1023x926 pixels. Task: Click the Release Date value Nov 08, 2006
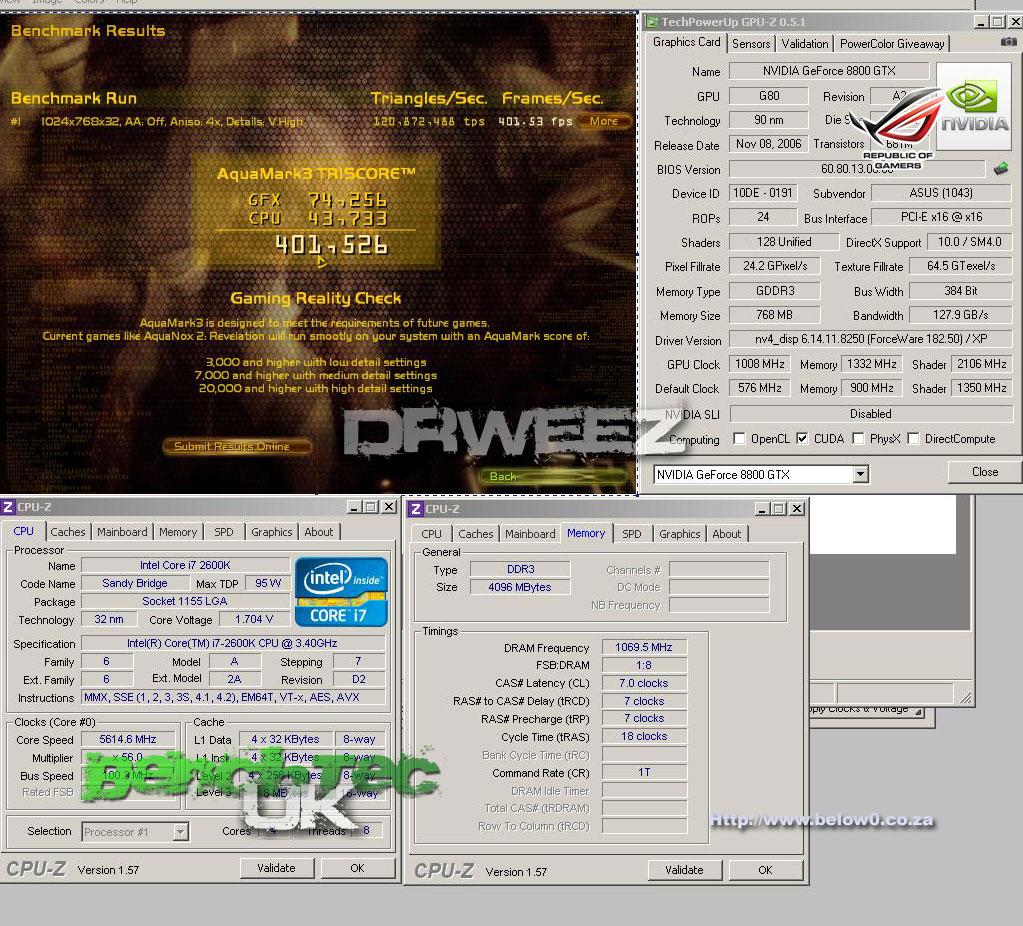[x=769, y=144]
